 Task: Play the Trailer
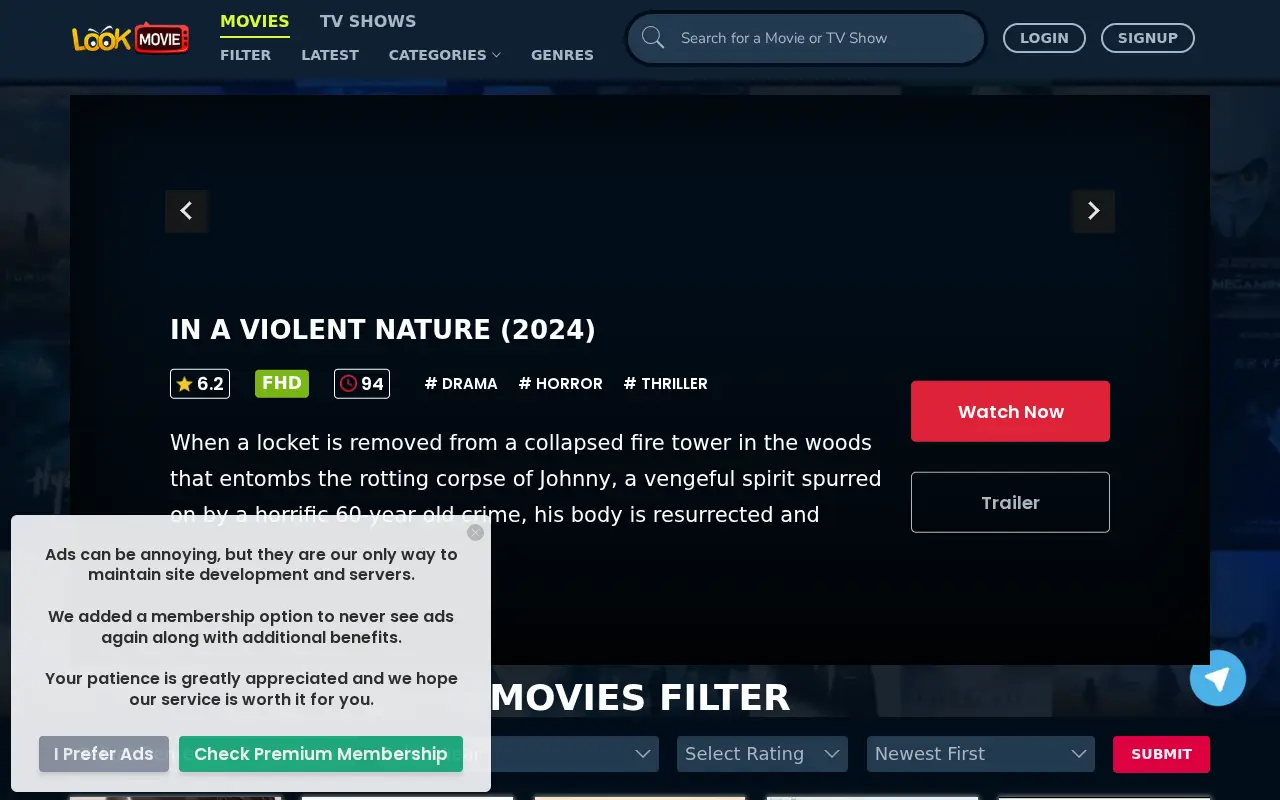pos(1010,502)
